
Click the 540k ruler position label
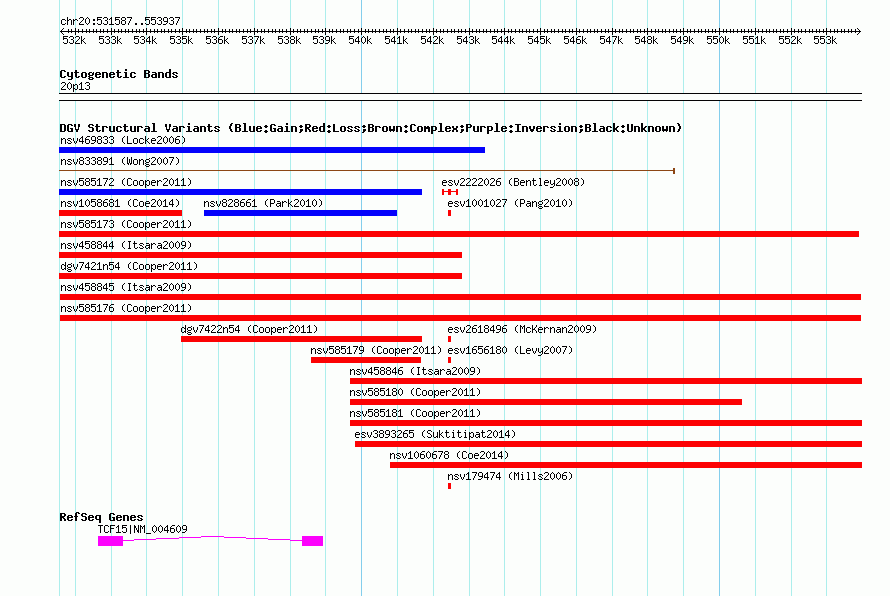click(360, 40)
